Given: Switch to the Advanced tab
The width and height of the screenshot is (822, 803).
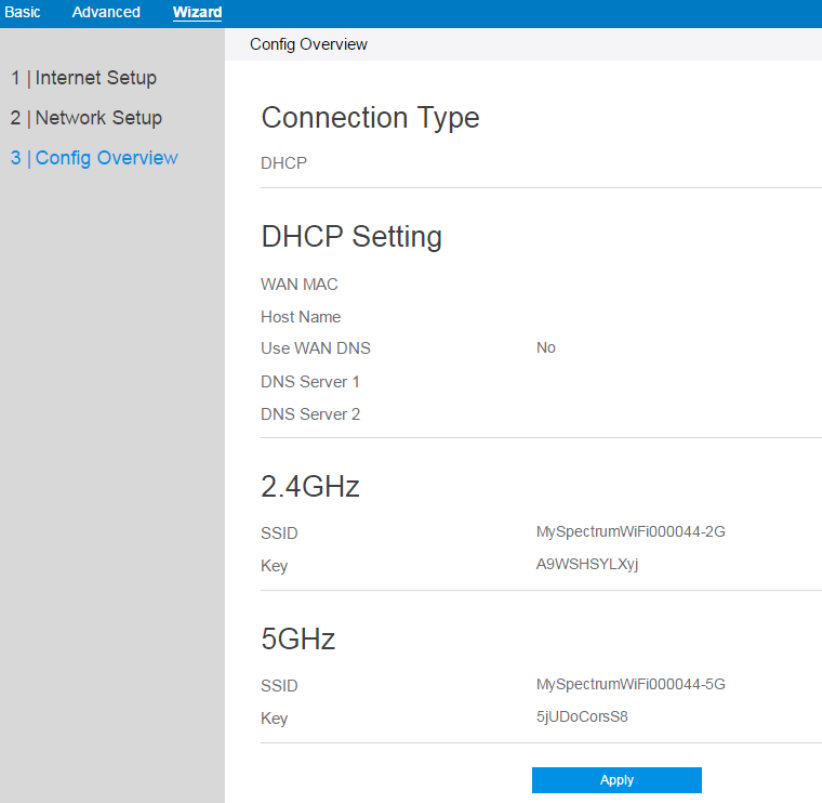Looking at the screenshot, I should pyautogui.click(x=106, y=13).
